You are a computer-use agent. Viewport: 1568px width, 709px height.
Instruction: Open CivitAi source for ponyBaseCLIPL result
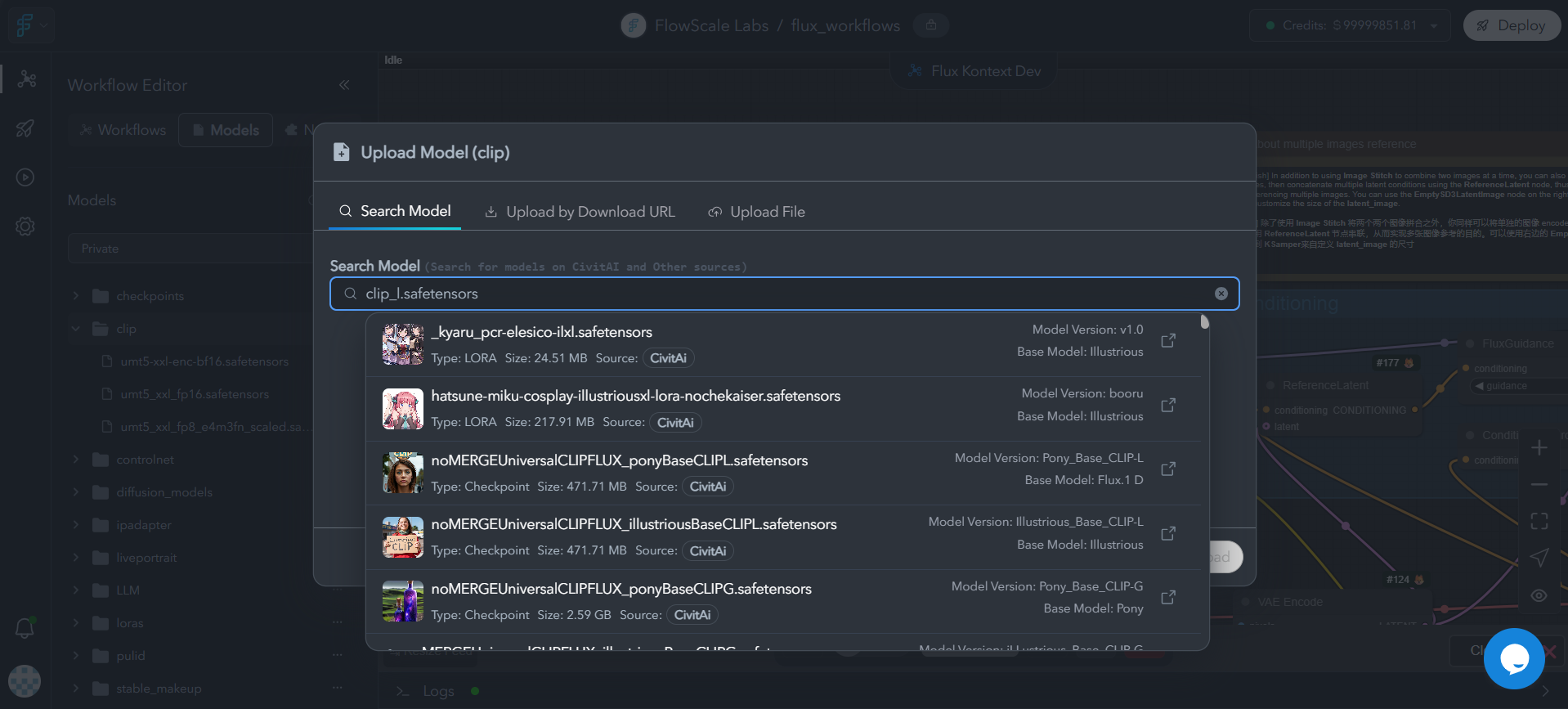click(708, 487)
